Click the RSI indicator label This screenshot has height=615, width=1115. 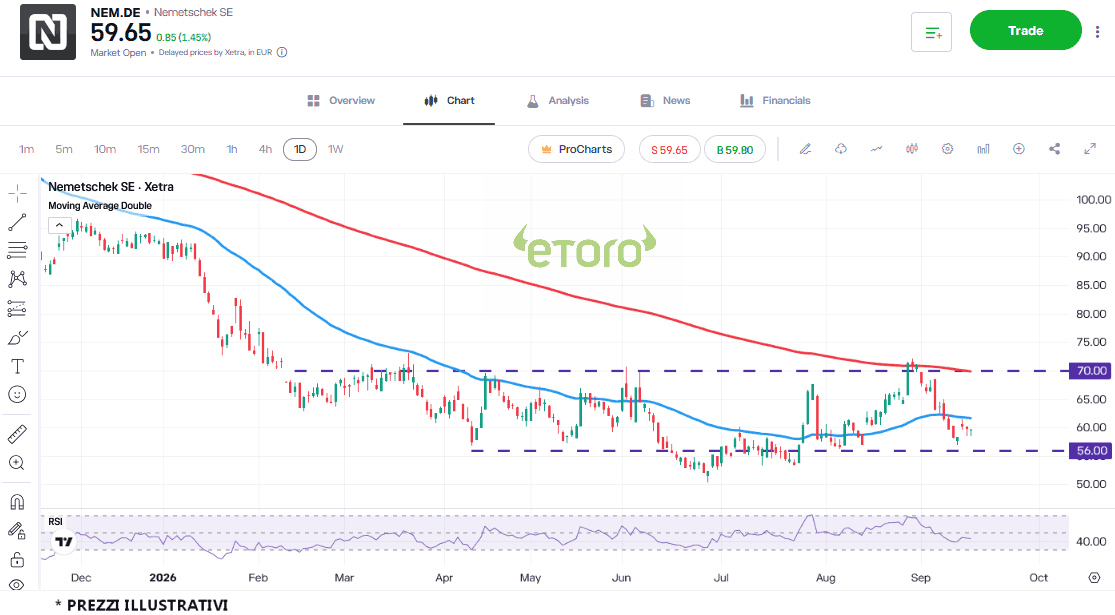click(55, 522)
